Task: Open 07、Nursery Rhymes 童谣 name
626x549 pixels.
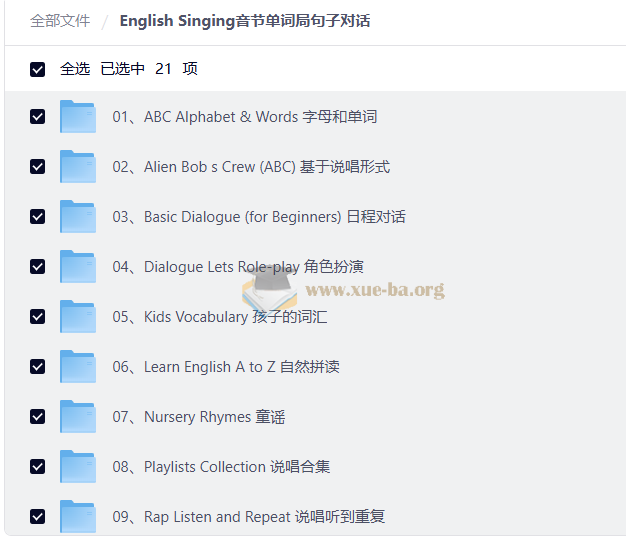Action: 199,416
